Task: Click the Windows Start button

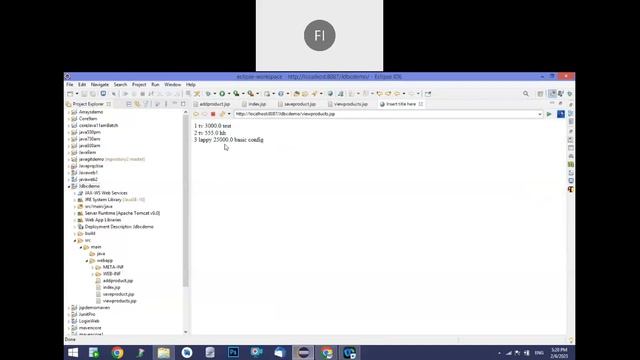Action: pos(73,353)
